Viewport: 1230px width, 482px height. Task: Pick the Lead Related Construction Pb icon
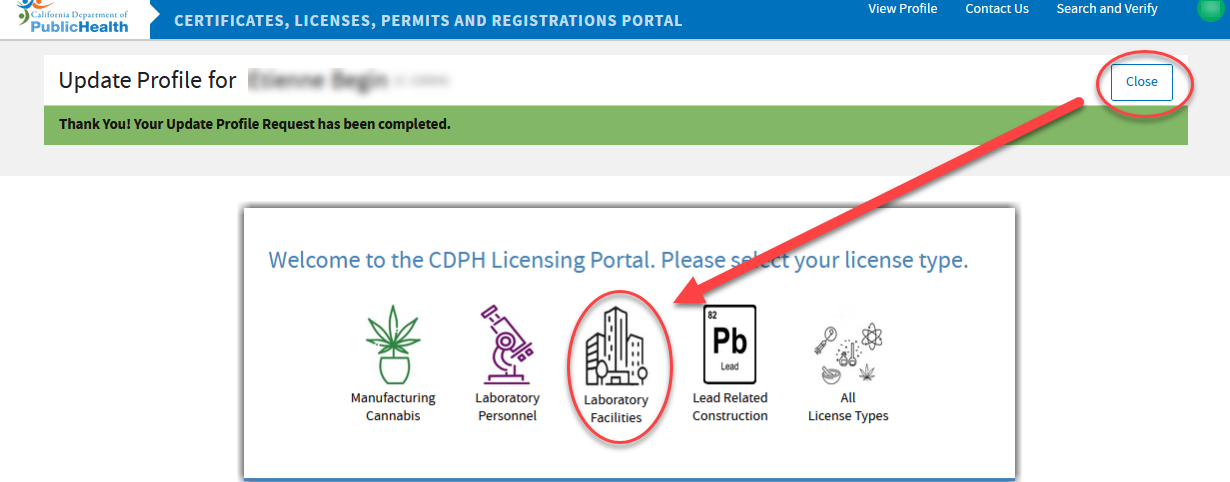pos(730,345)
